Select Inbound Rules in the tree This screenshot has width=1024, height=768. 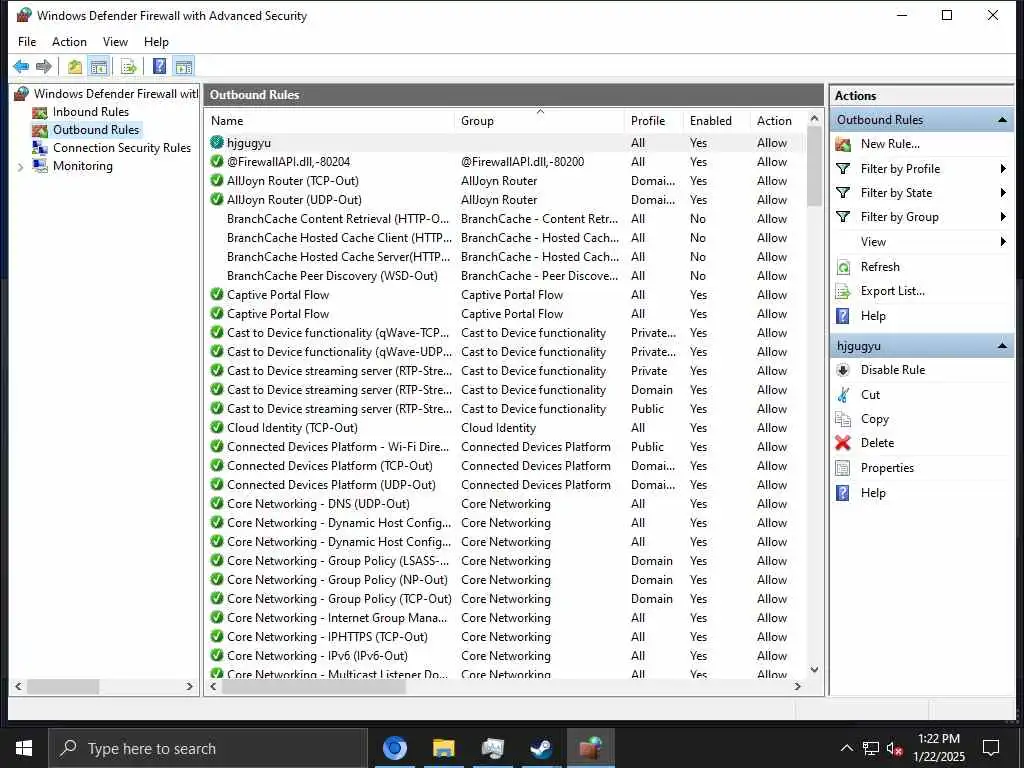(x=91, y=112)
